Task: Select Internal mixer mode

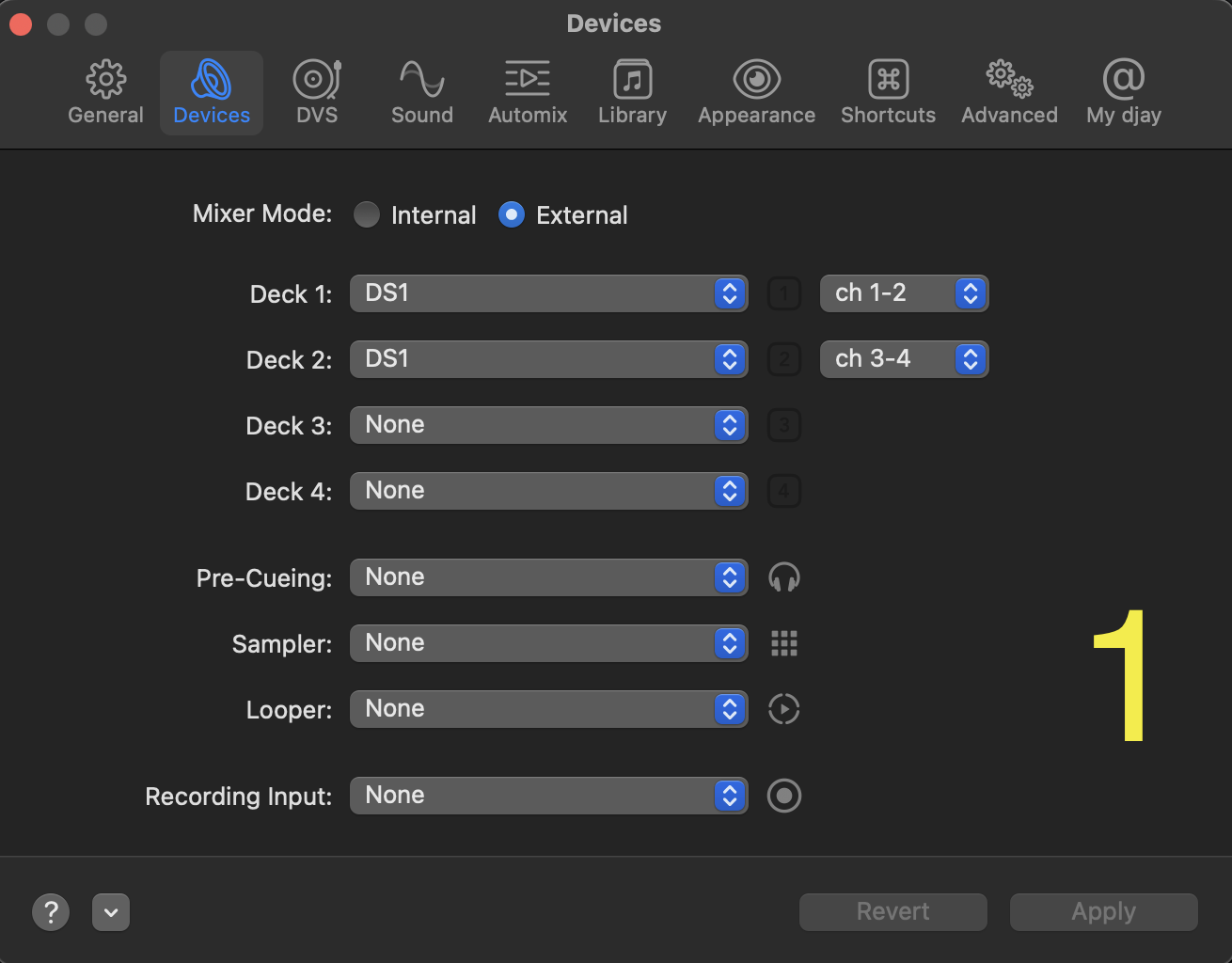Action: 367,215
